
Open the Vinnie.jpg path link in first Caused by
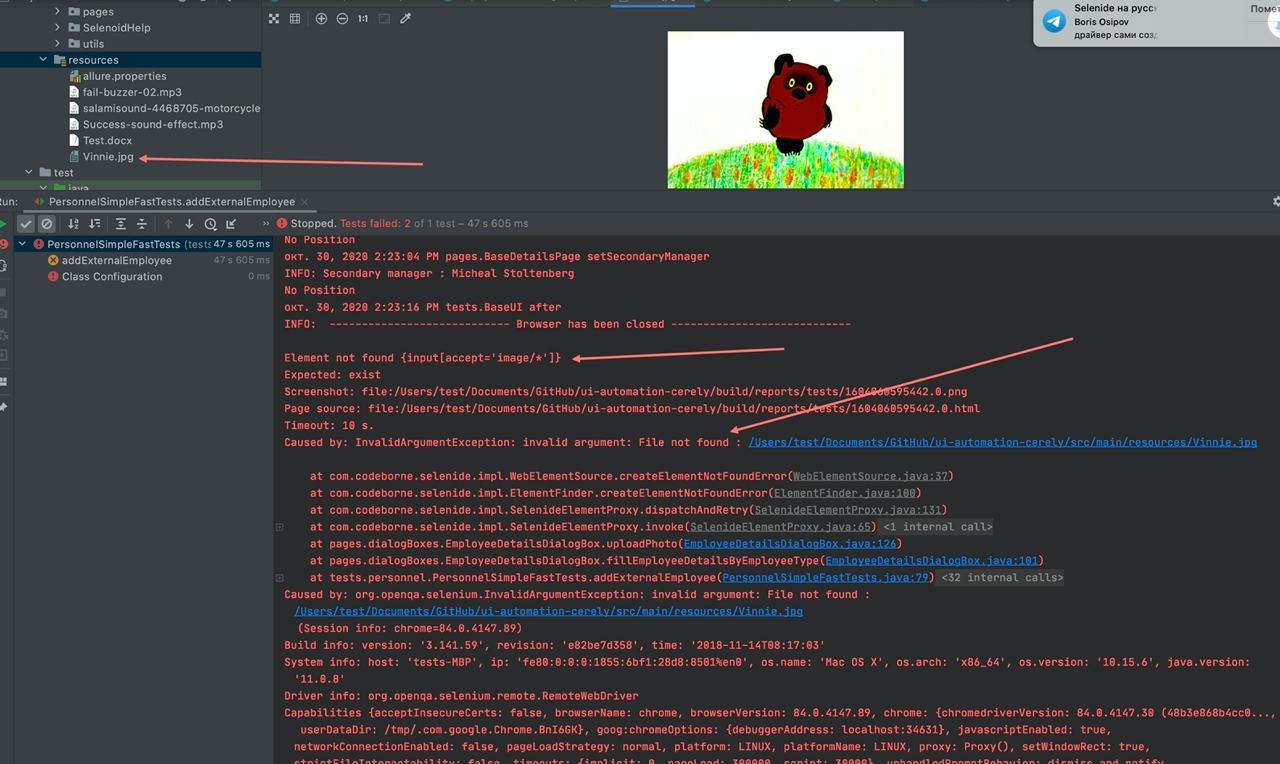tap(1002, 442)
